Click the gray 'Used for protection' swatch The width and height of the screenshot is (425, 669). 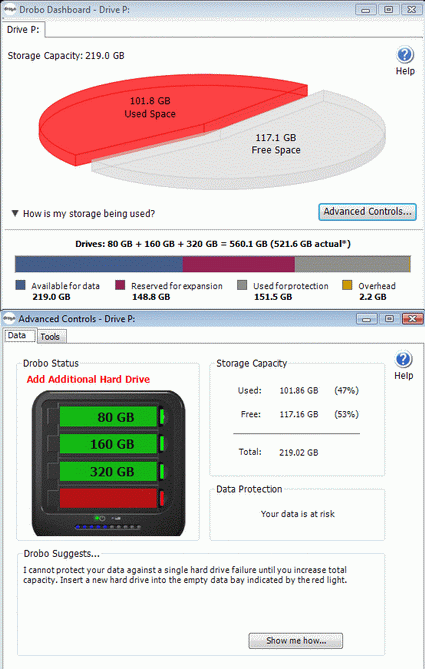[x=242, y=285]
